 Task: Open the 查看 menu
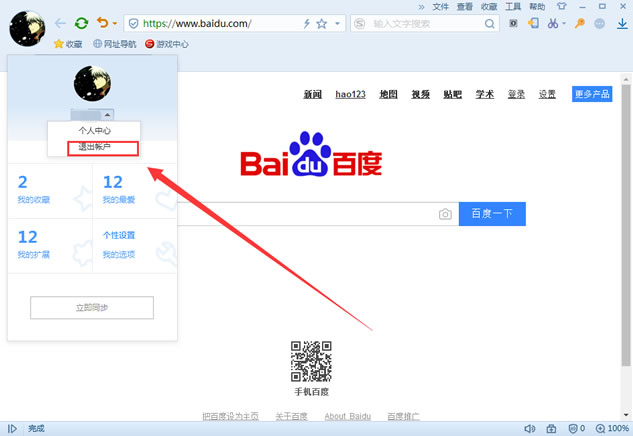tap(465, 6)
